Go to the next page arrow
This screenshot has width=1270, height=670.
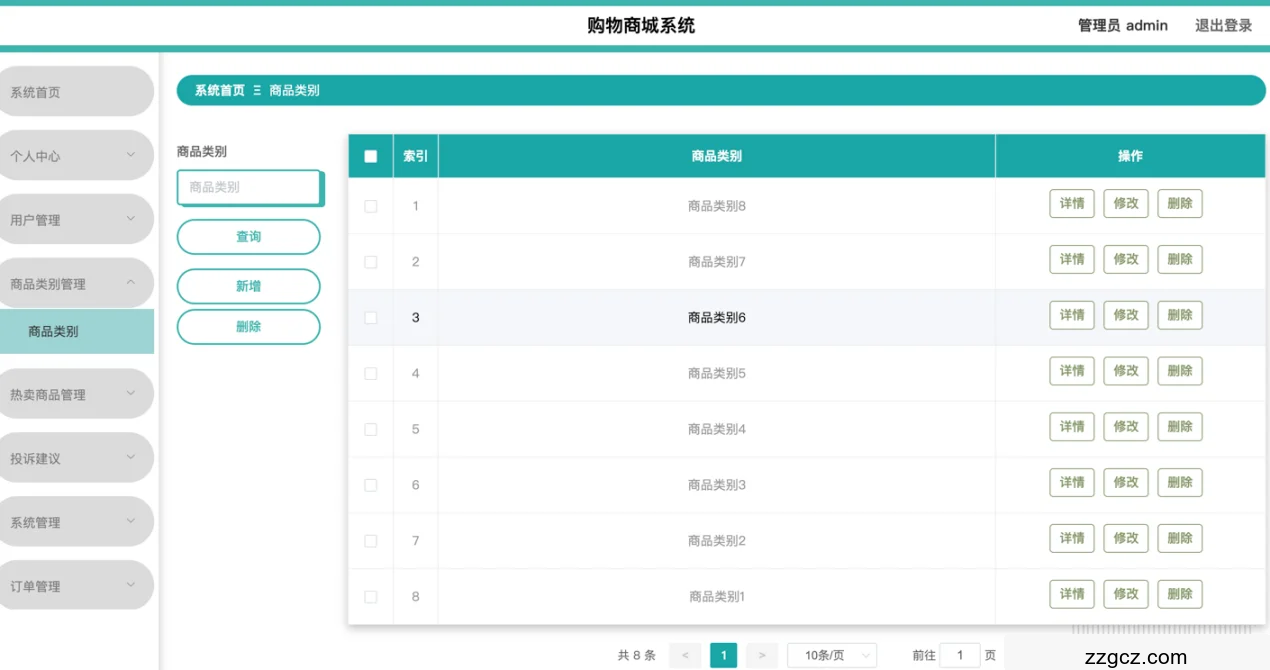click(x=761, y=656)
